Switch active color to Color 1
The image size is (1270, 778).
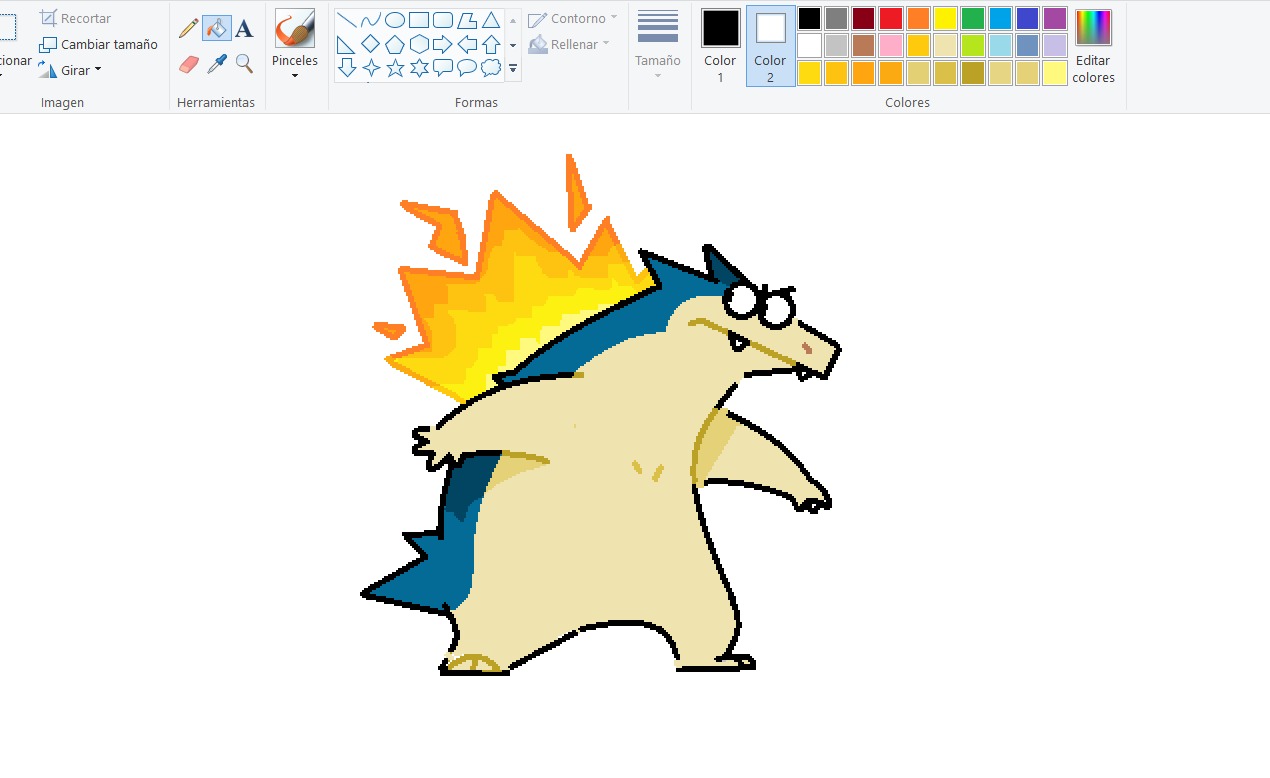720,46
